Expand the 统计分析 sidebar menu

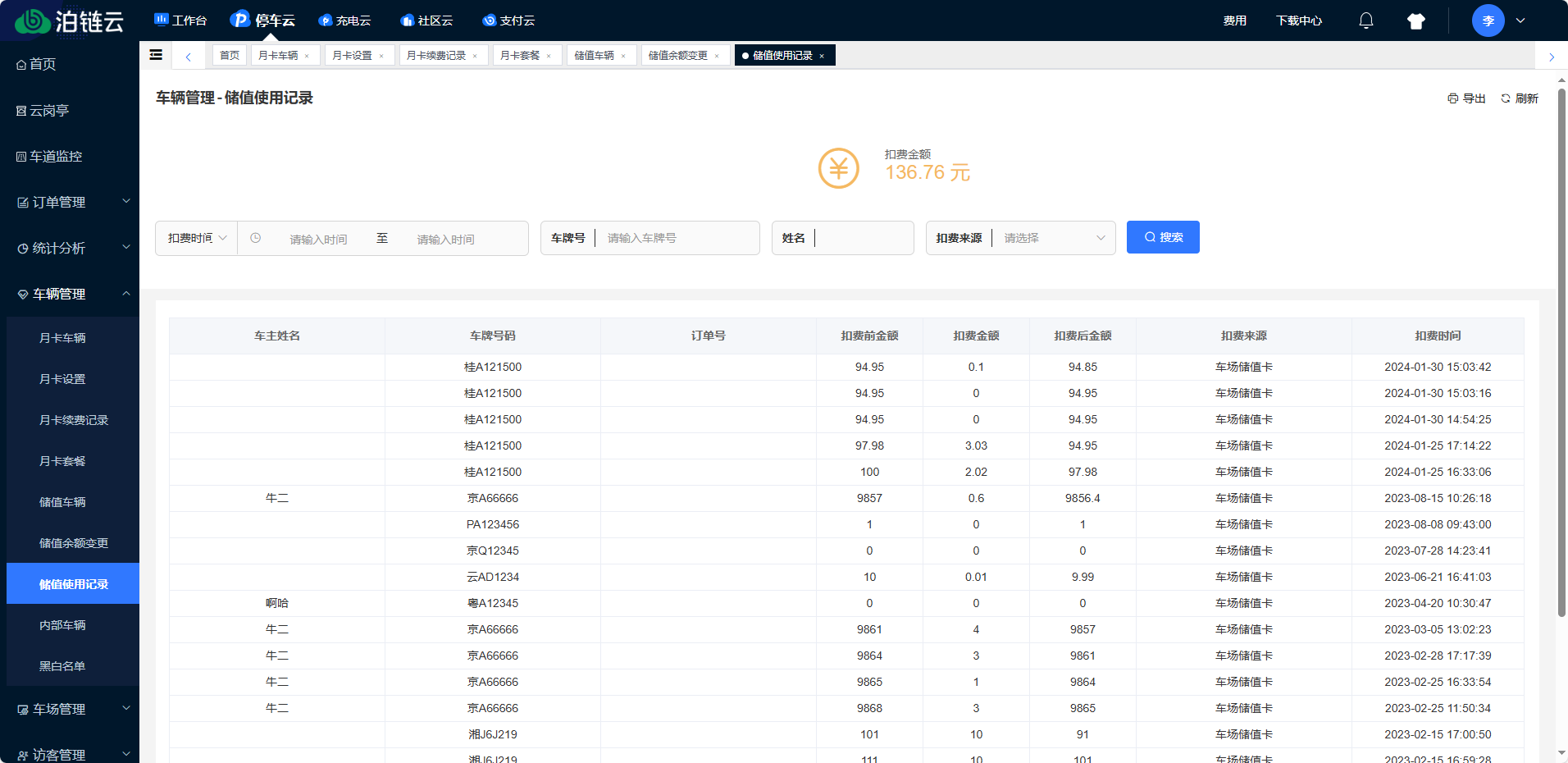pos(70,248)
